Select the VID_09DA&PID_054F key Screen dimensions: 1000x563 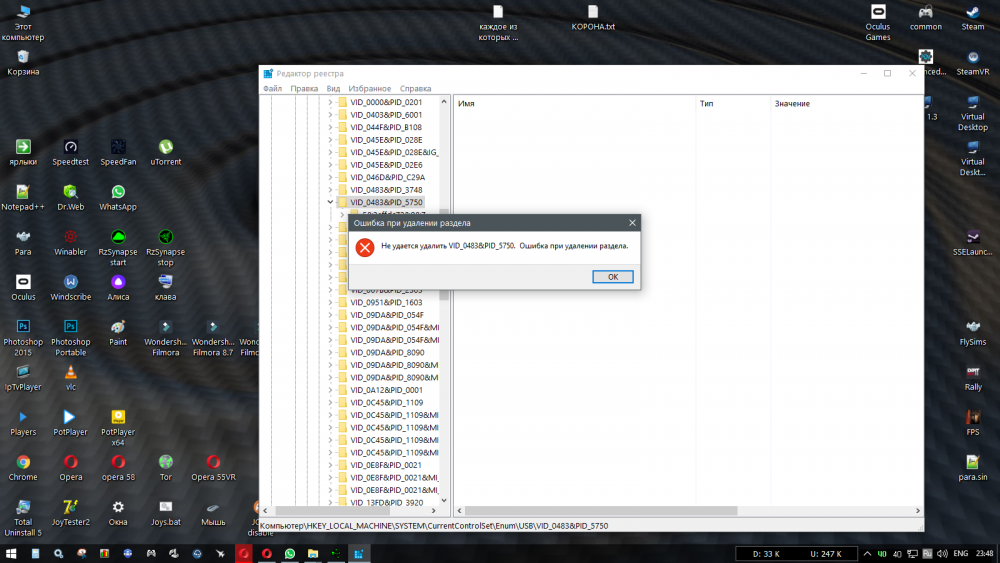[386, 315]
